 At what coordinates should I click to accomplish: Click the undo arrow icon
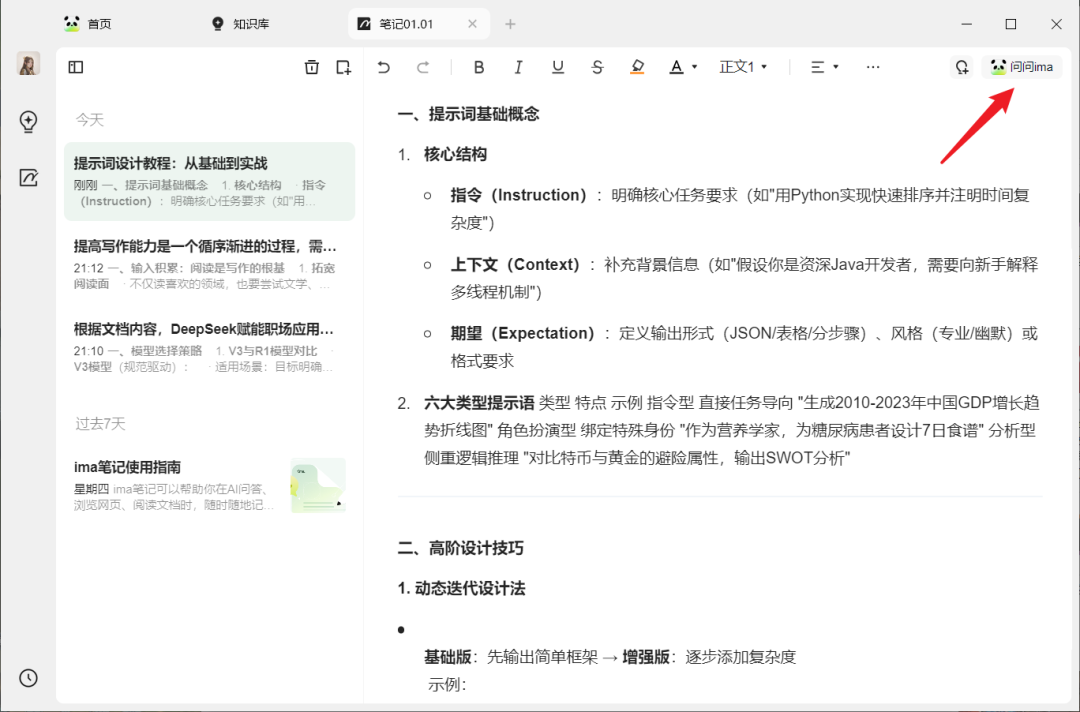(x=385, y=66)
